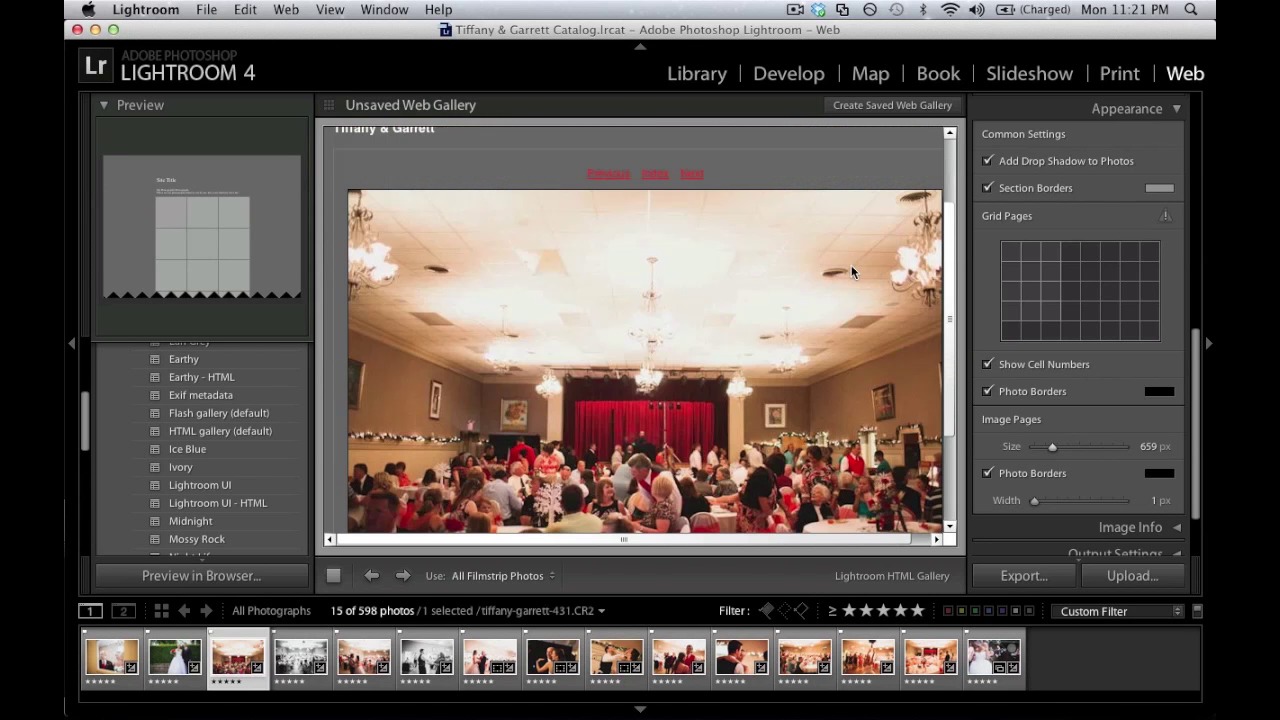Click rating greater-than-or-equal symbol
The height and width of the screenshot is (720, 1280).
(832, 611)
